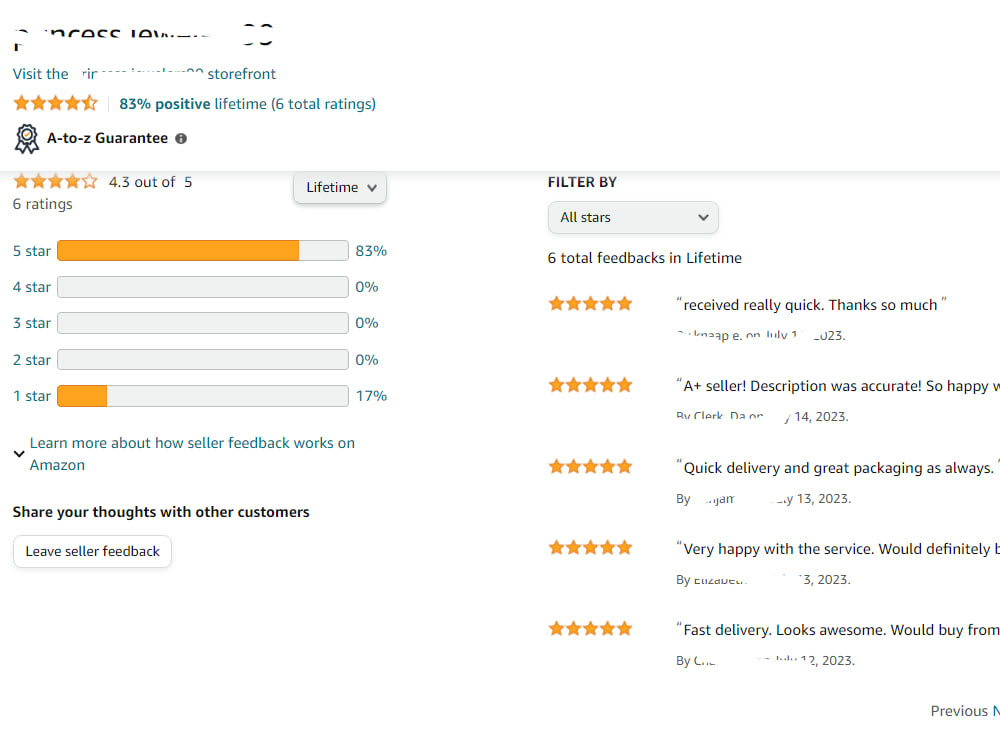Click the A-to-z Guarantee info icon
This screenshot has width=1000, height=750.
tap(180, 138)
